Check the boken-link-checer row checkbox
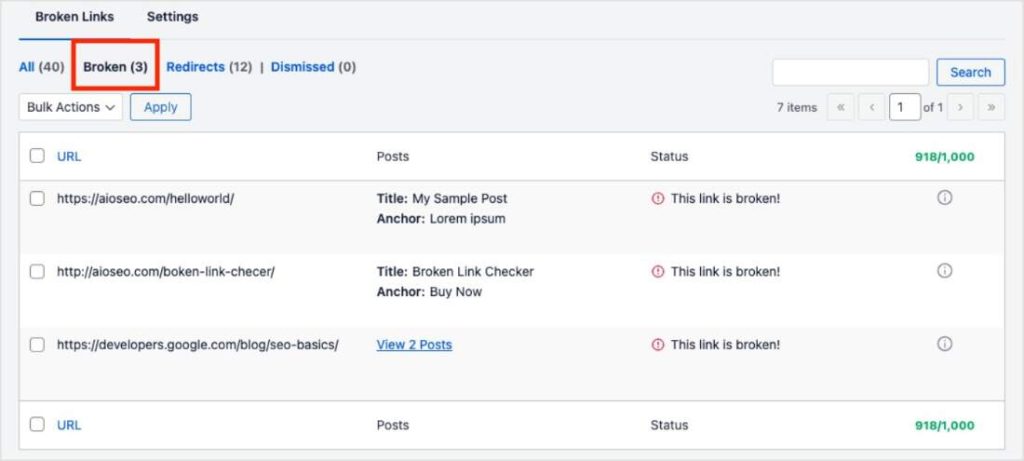 (x=37, y=272)
